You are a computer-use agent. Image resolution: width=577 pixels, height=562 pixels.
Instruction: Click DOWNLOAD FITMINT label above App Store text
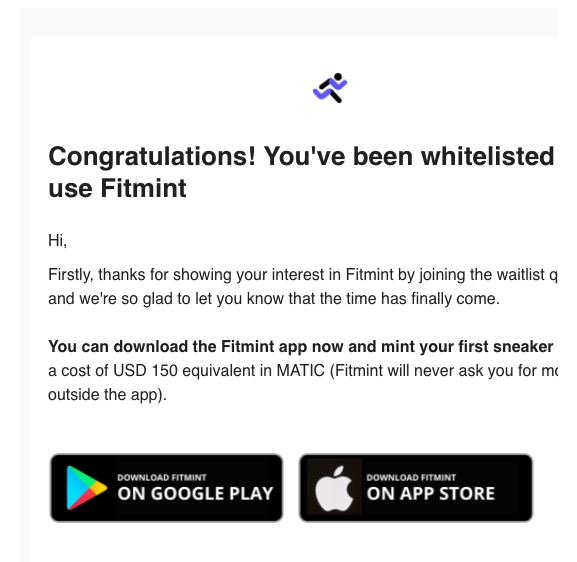pos(411,477)
